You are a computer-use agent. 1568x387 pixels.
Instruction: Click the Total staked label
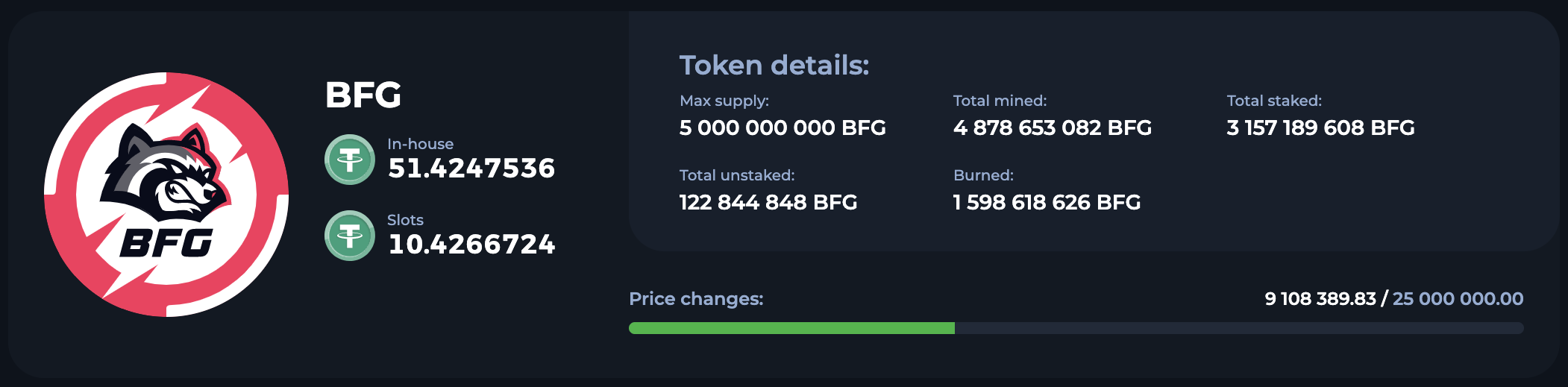1274,101
